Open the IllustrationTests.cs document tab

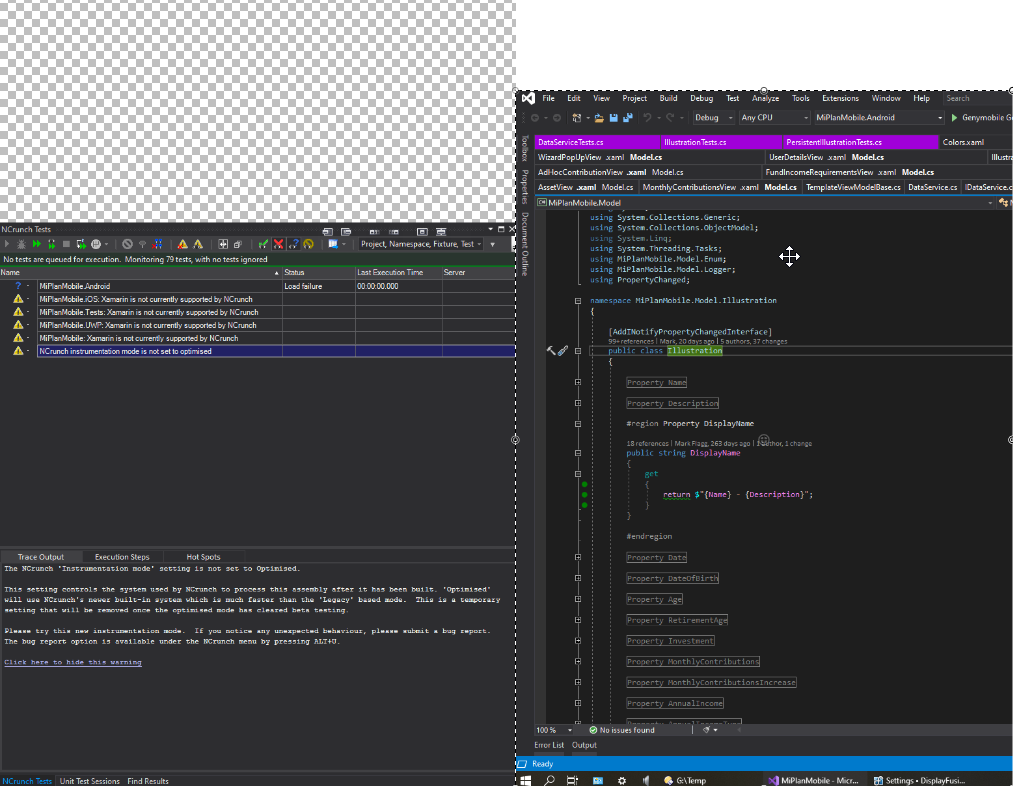695,143
